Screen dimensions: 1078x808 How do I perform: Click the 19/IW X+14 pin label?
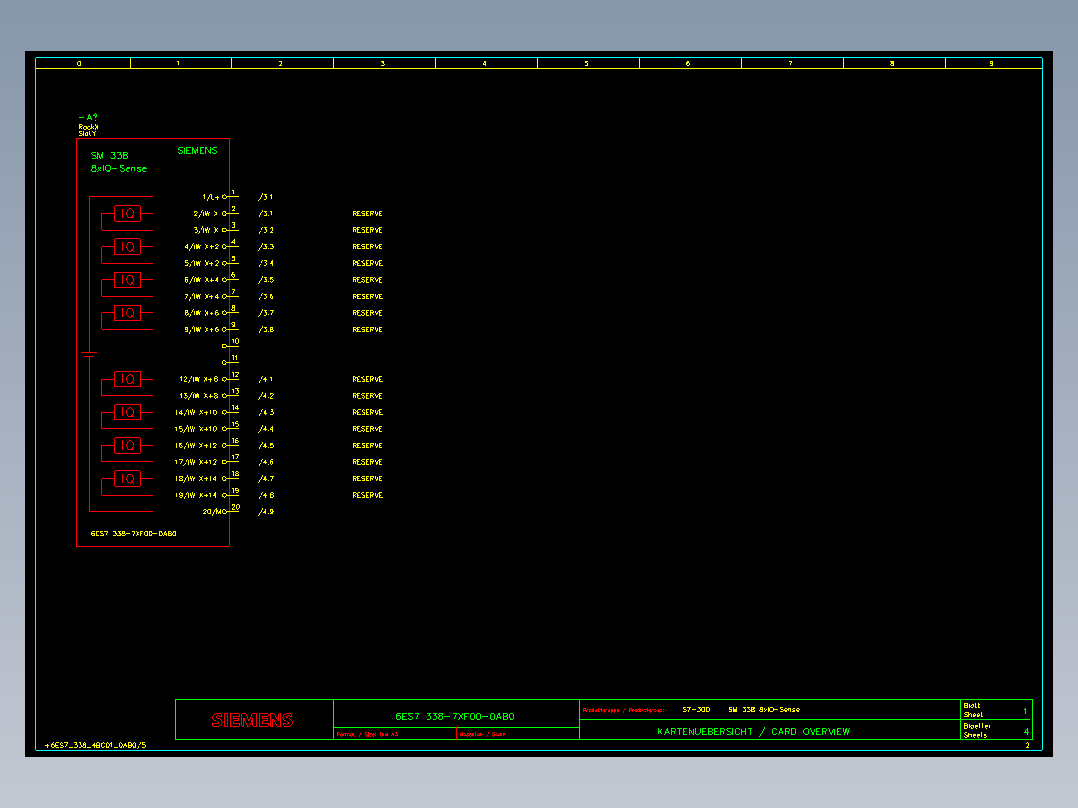[196, 495]
